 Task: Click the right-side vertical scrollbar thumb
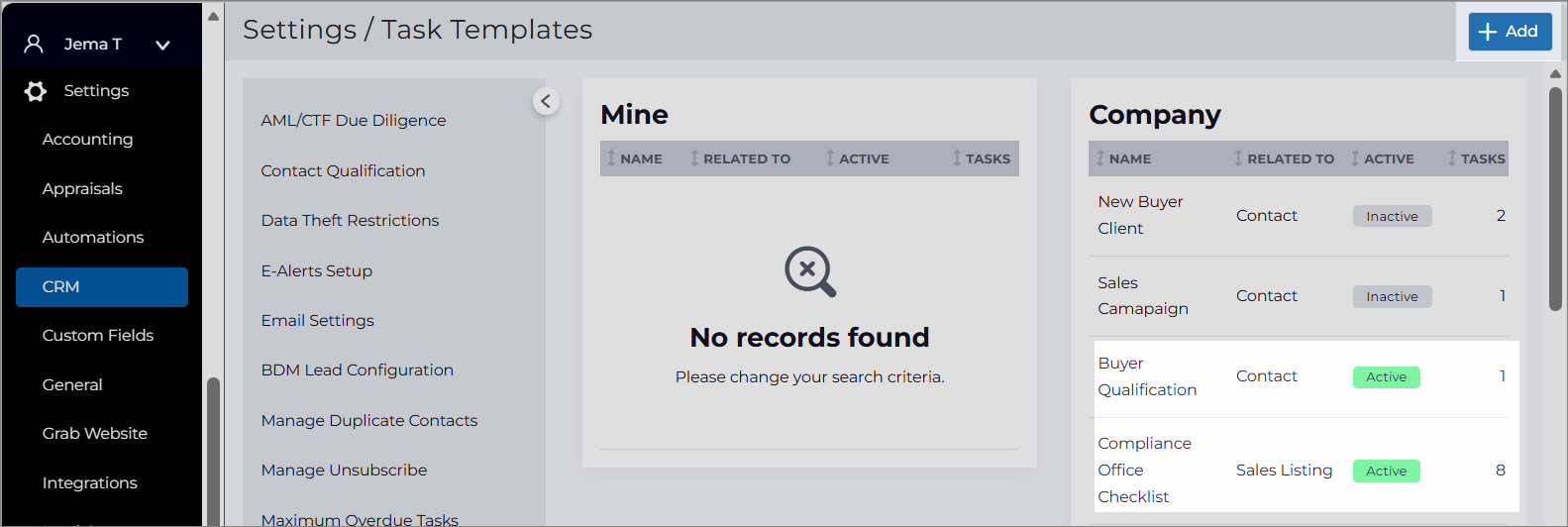[1555, 198]
